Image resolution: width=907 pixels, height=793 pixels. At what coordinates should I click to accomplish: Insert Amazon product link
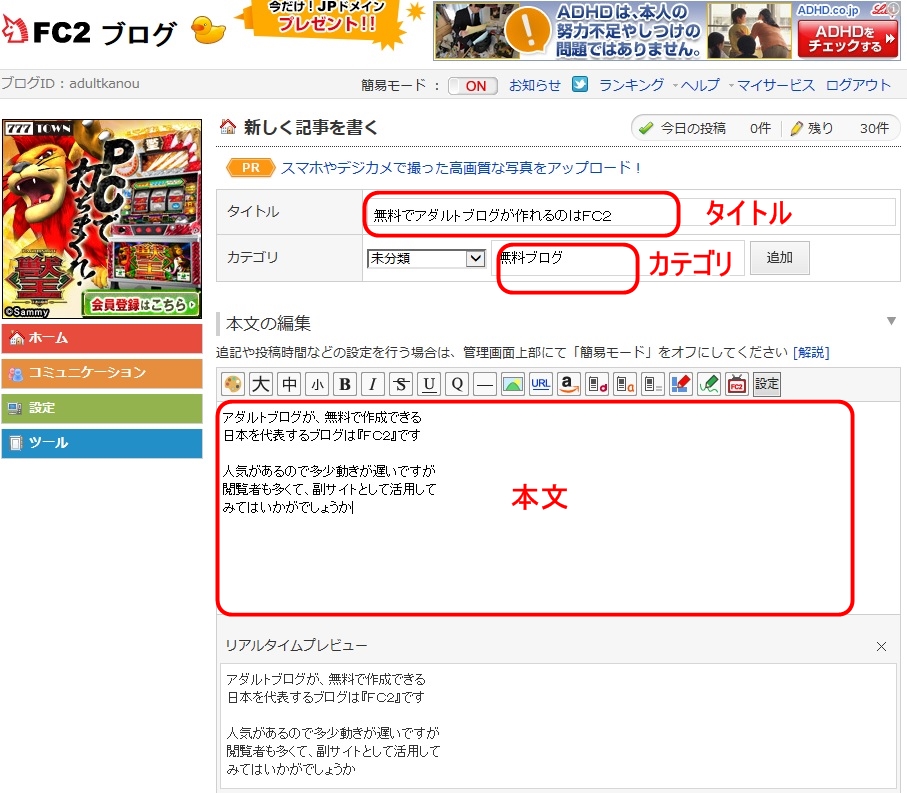click(569, 384)
